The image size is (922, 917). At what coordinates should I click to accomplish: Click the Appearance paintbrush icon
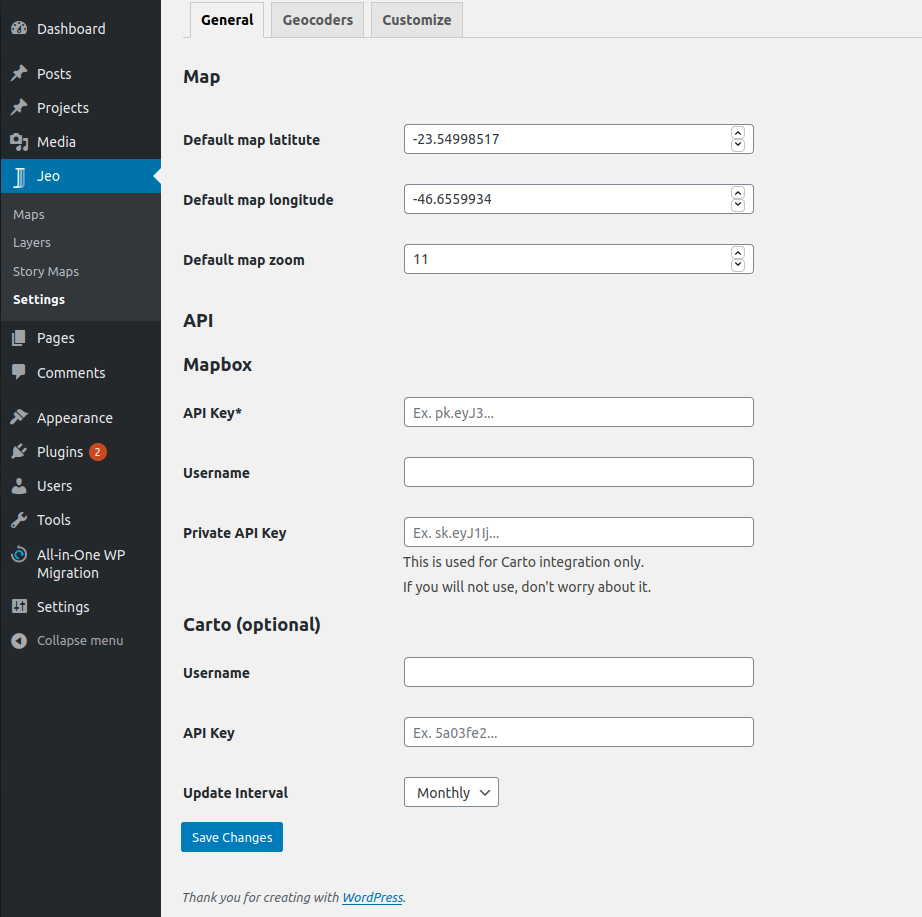click(19, 417)
